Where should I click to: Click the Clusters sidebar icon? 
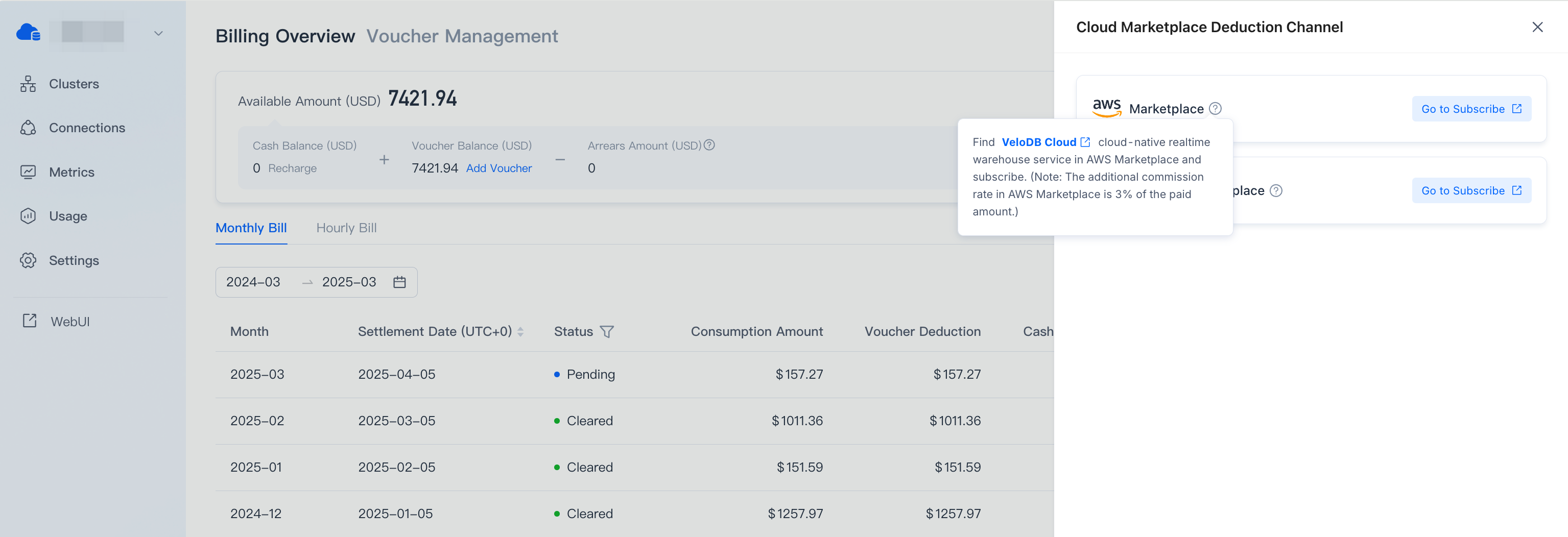[x=28, y=84]
